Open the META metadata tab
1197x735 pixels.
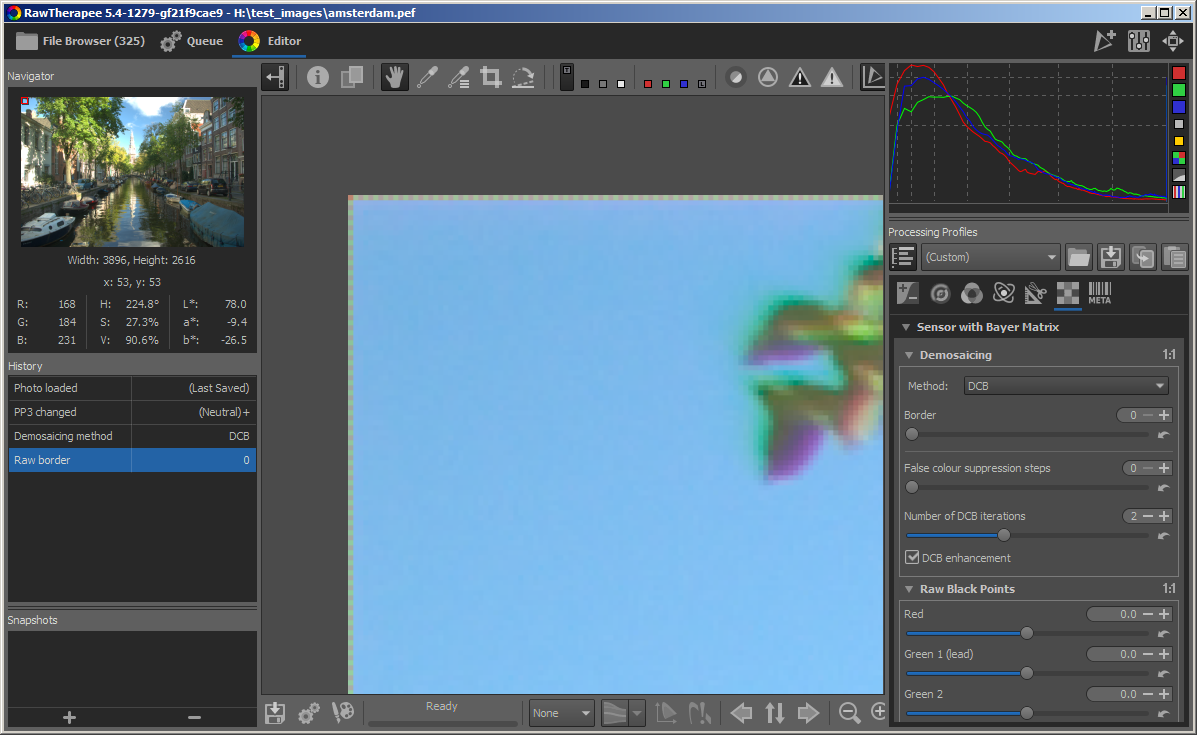(x=1099, y=293)
